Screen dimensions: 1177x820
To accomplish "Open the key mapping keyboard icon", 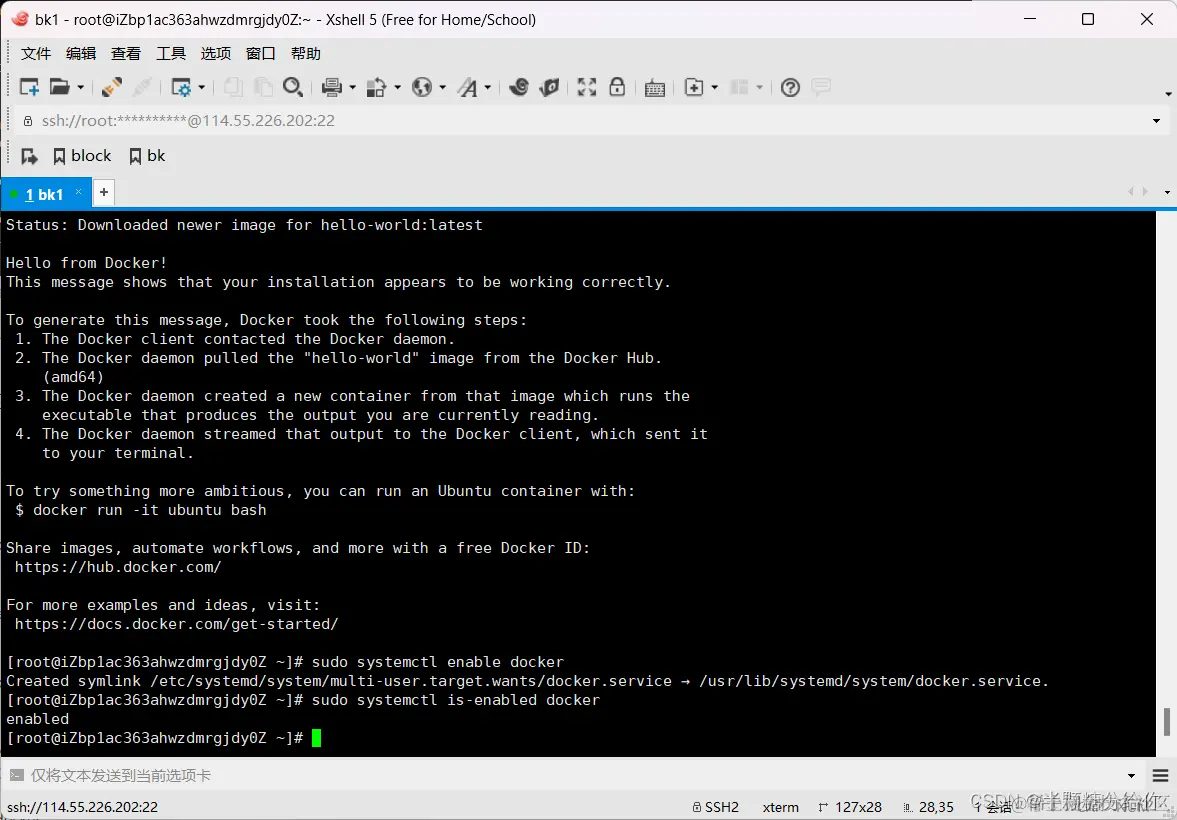I will click(x=655, y=87).
